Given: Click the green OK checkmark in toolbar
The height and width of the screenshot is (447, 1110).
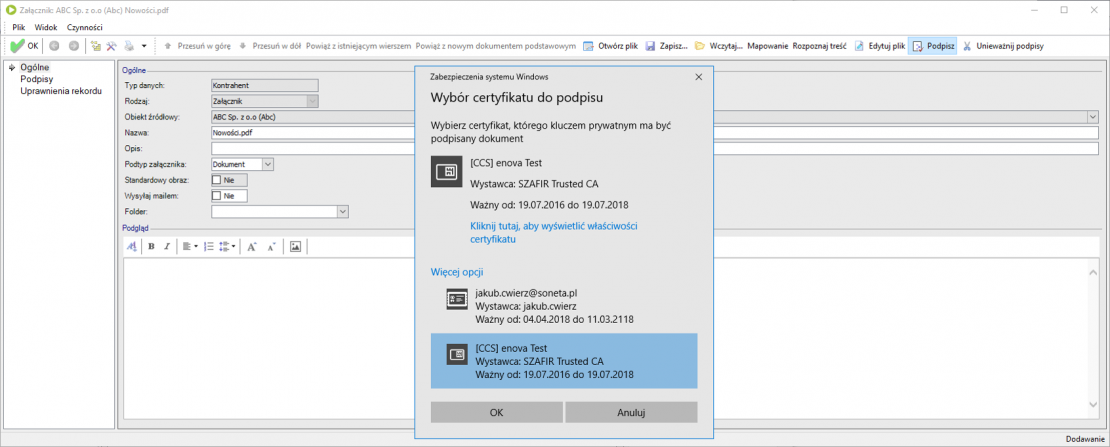Looking at the screenshot, I should point(17,46).
